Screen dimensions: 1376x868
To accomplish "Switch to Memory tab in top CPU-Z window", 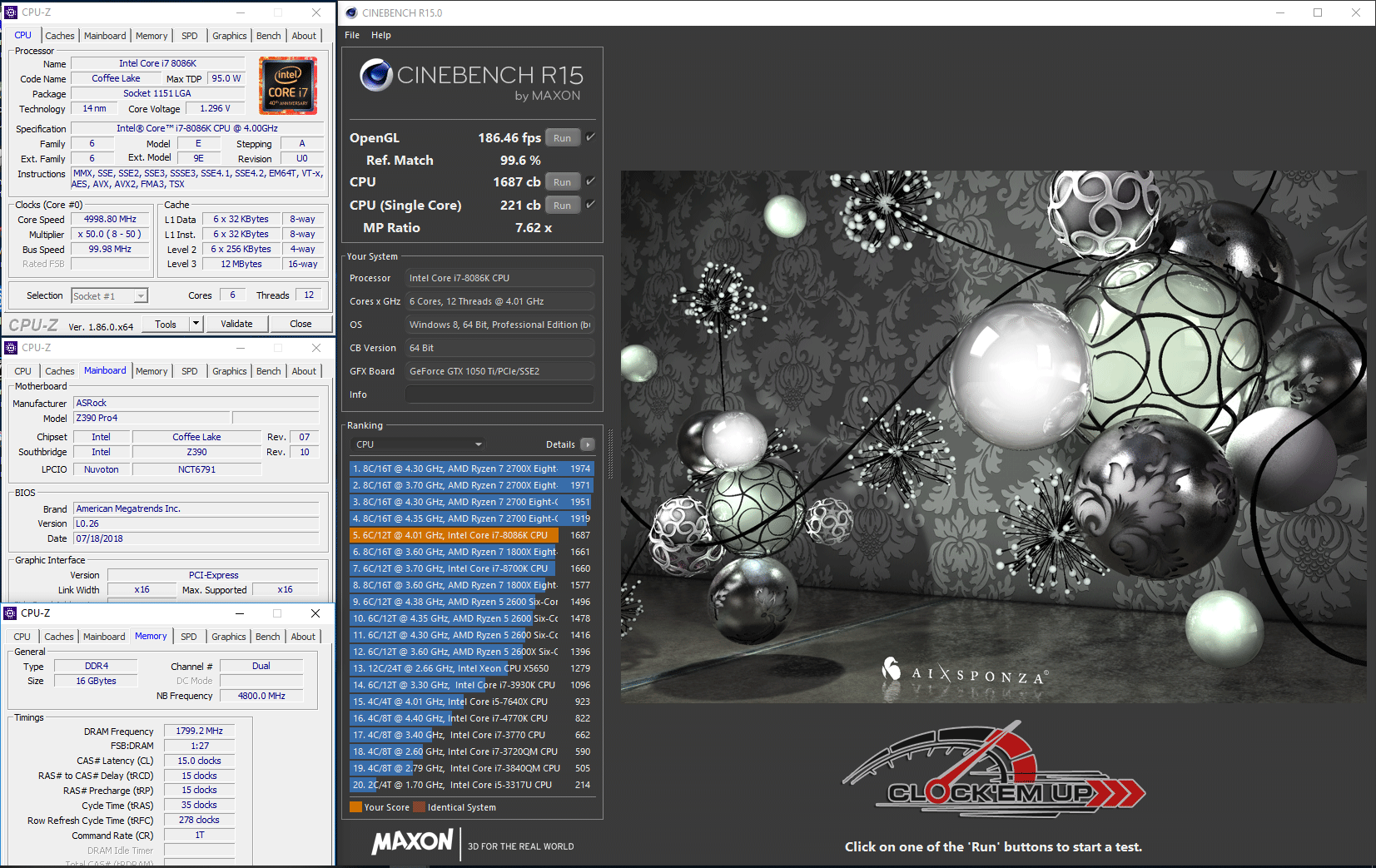I will coord(152,36).
